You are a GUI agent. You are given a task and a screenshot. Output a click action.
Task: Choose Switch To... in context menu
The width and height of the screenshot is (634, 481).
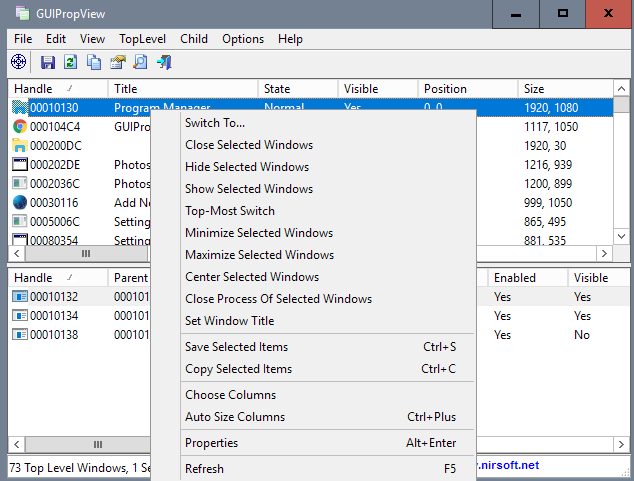tap(313, 123)
